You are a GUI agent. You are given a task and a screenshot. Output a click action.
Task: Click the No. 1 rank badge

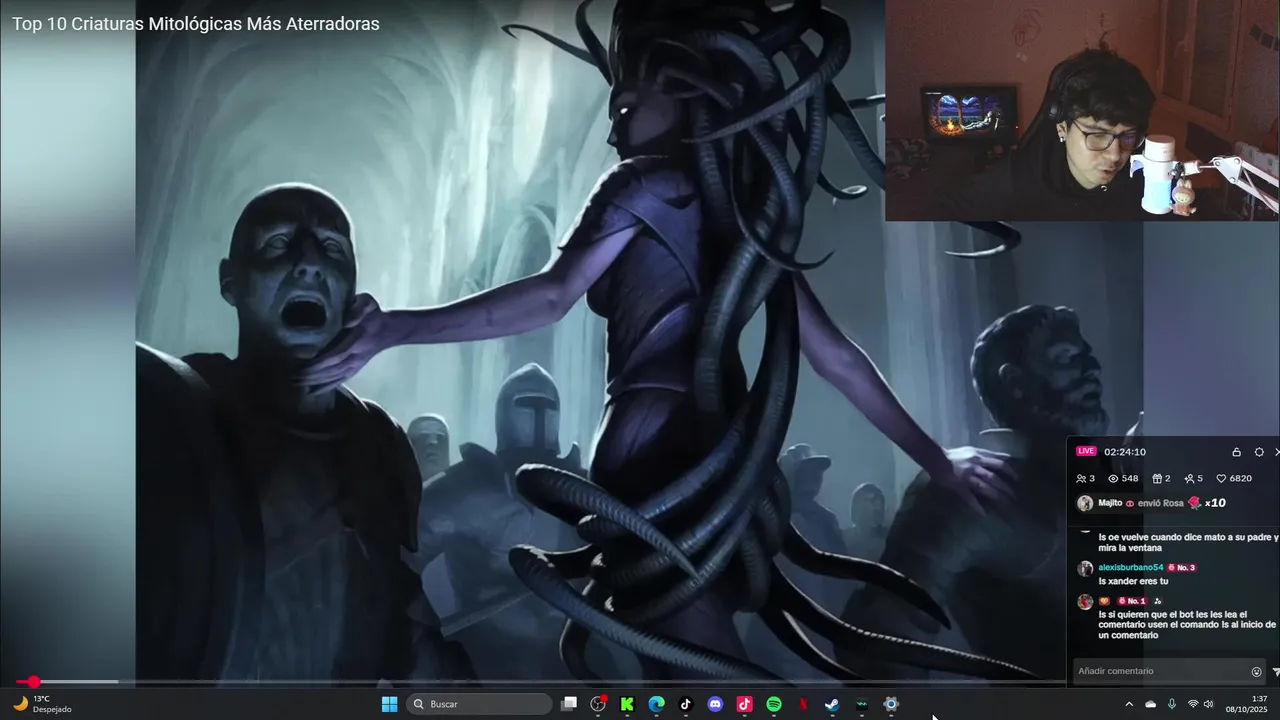point(1132,601)
